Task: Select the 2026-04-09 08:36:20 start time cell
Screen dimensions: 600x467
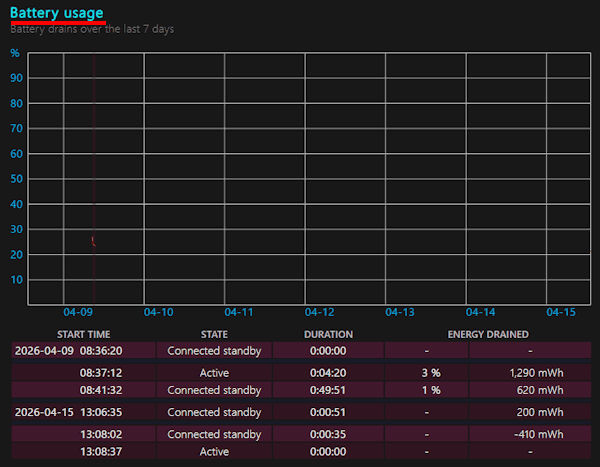Action: (x=69, y=351)
